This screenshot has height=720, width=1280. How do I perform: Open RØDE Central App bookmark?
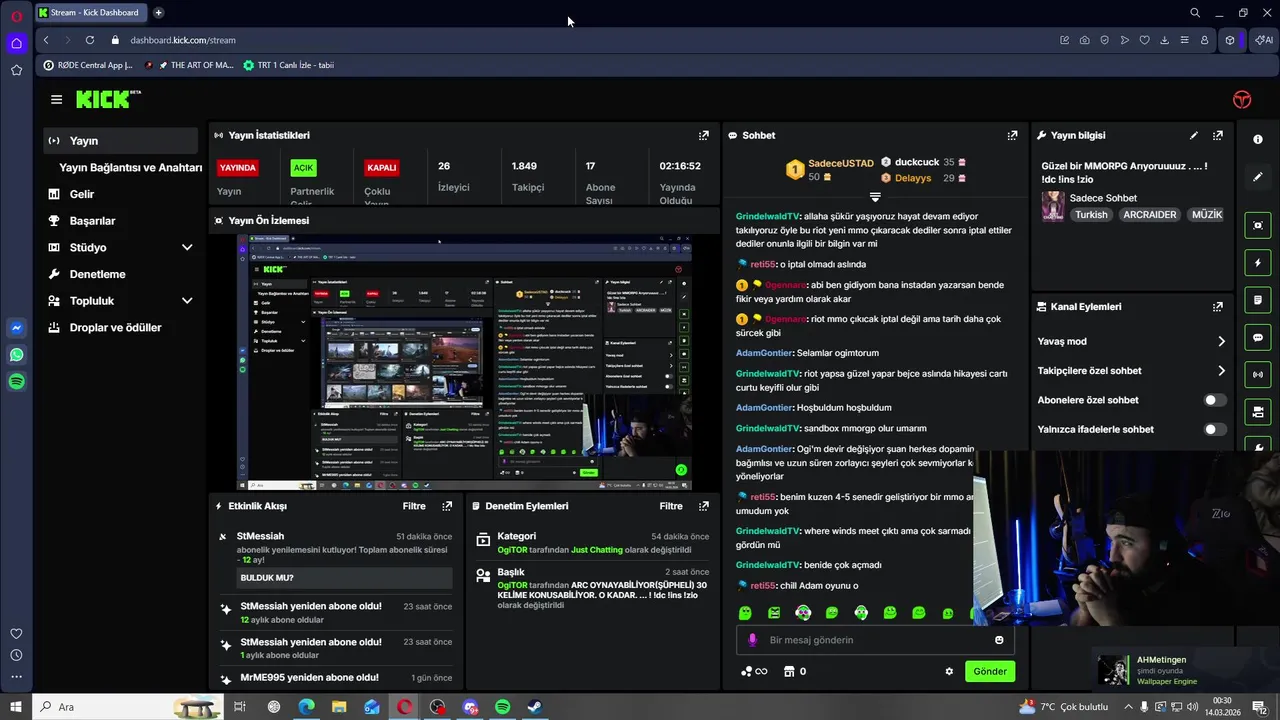click(88, 65)
